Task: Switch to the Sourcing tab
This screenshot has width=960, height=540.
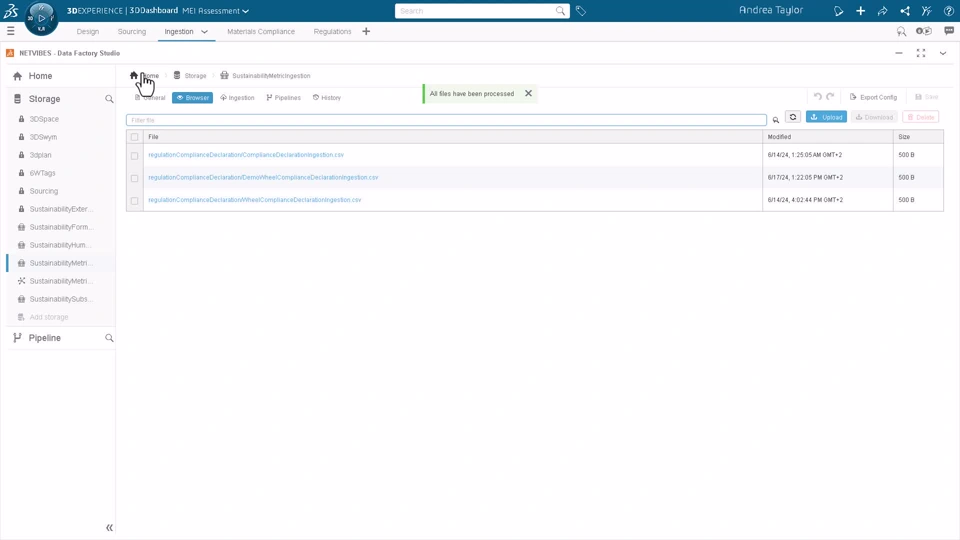Action: 132,31
